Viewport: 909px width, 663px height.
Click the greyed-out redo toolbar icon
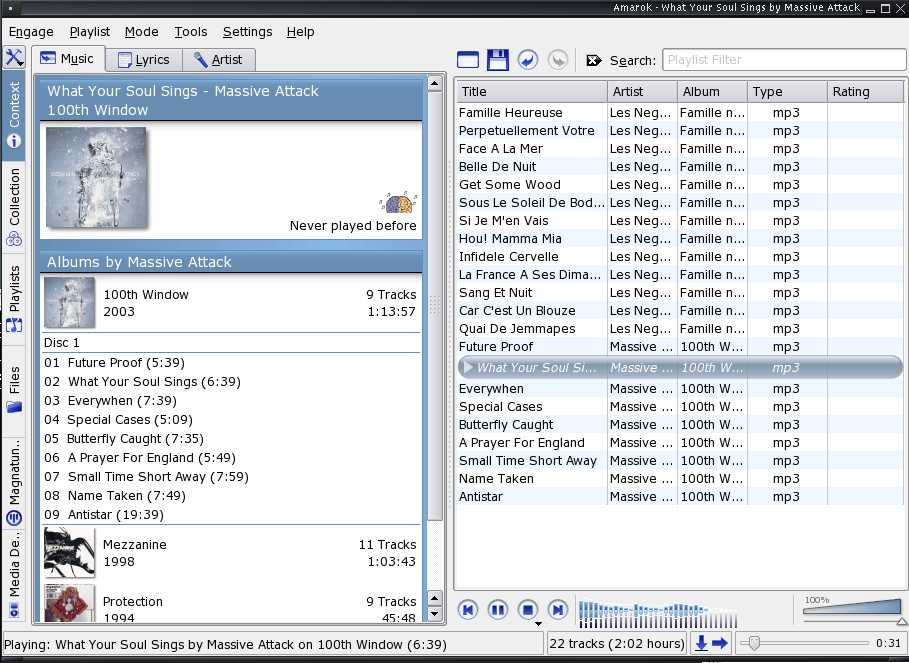click(558, 60)
